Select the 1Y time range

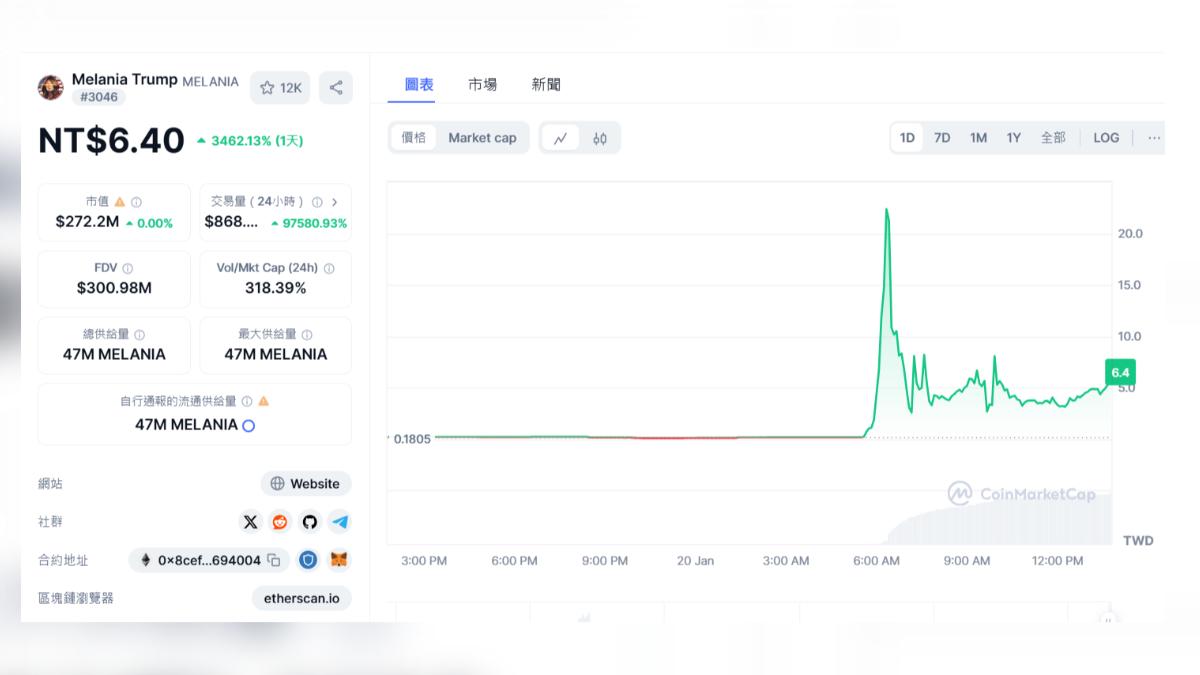1014,138
